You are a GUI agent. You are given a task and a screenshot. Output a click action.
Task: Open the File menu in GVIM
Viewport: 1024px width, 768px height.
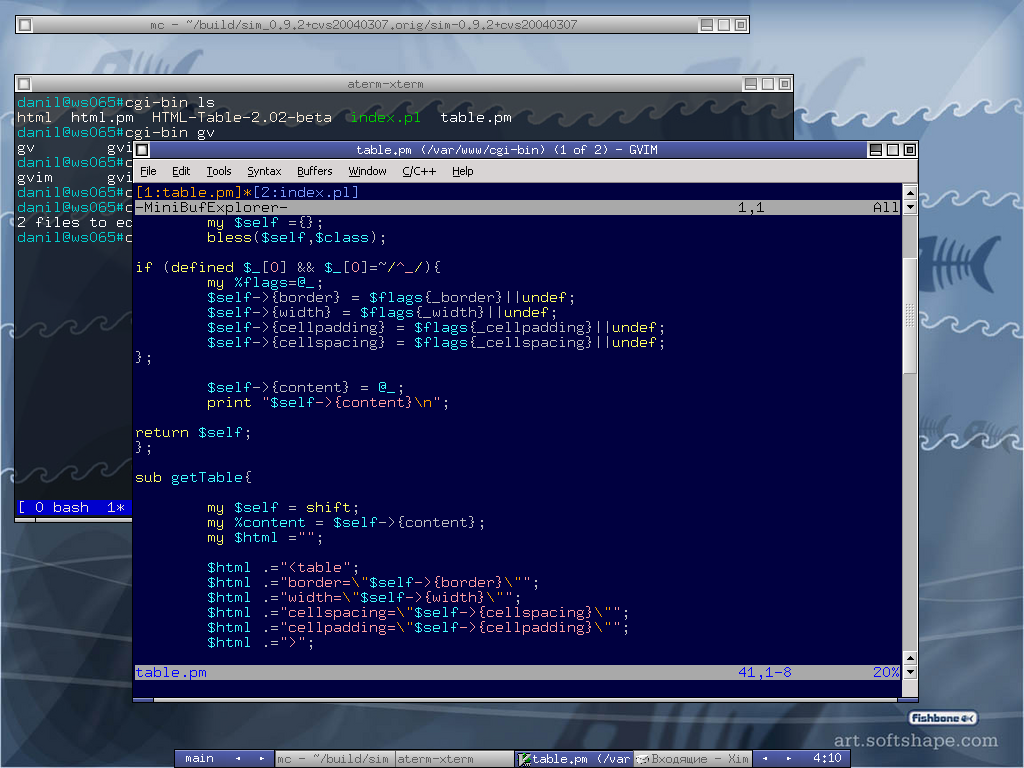[x=148, y=171]
